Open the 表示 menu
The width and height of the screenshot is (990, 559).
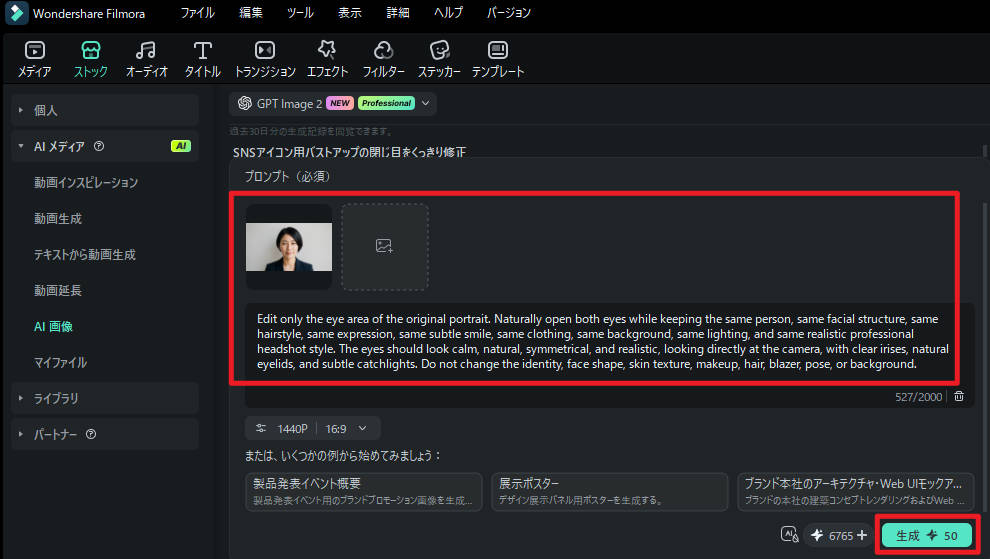click(349, 13)
